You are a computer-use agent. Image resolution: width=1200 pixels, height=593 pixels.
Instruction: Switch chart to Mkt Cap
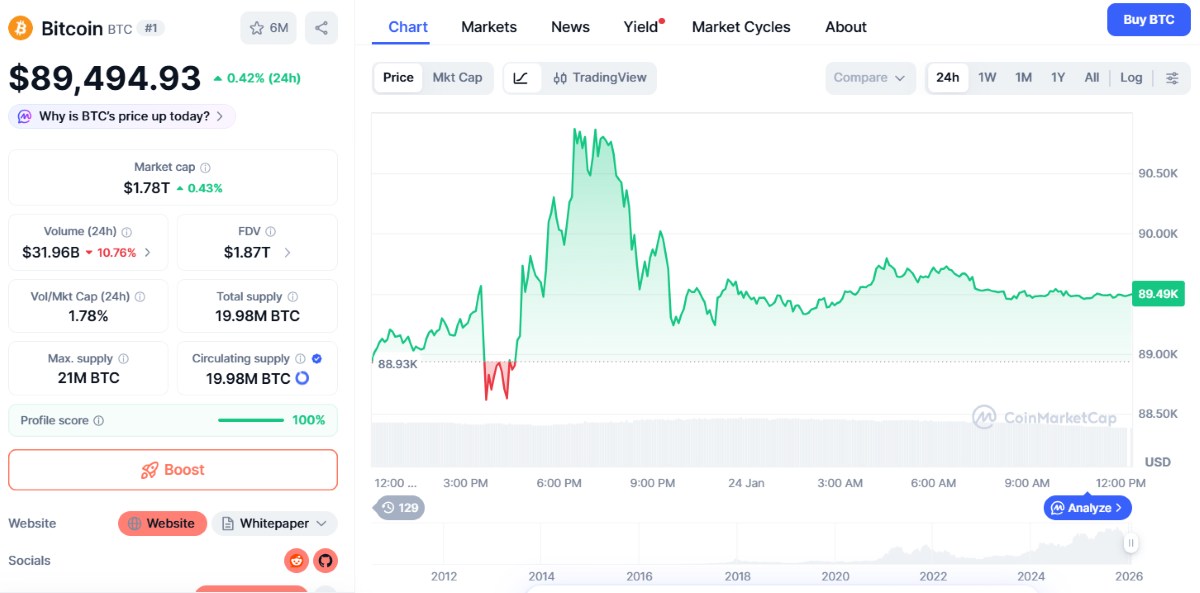coord(457,78)
